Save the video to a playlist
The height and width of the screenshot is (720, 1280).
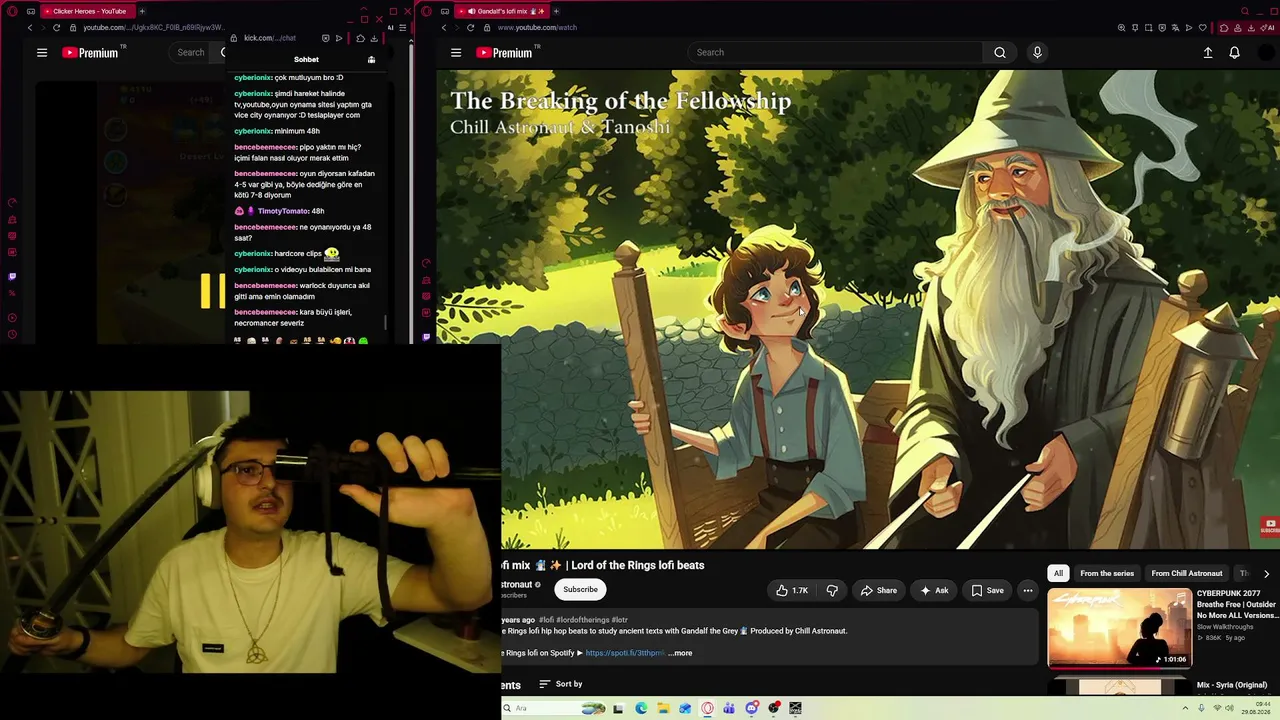(x=987, y=590)
